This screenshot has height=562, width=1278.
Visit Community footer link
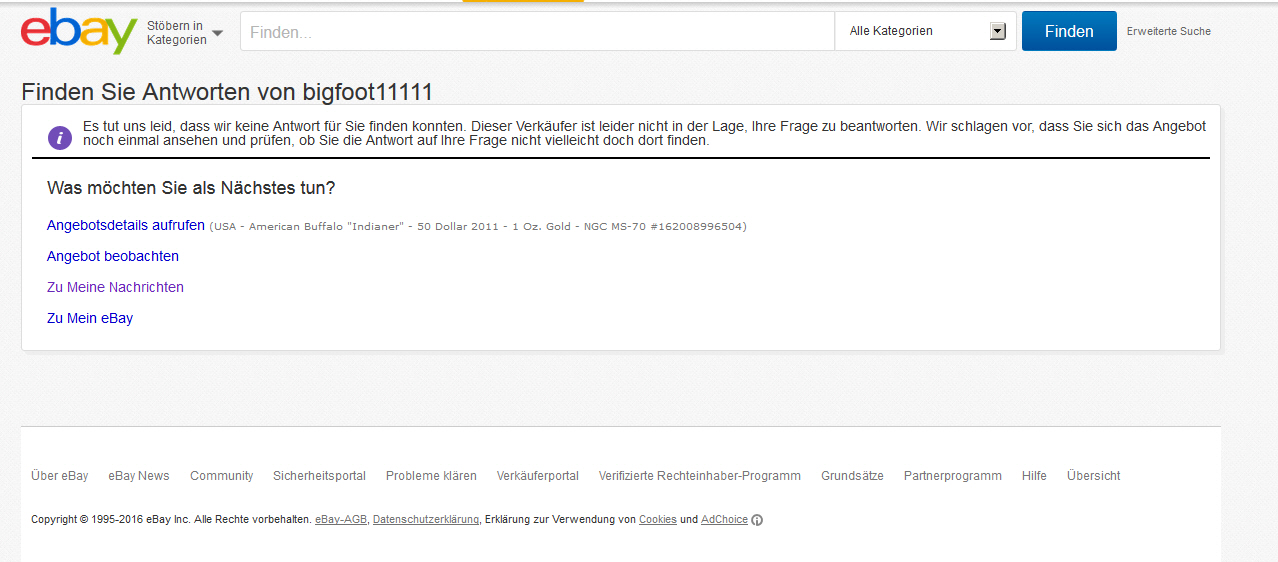coord(222,476)
